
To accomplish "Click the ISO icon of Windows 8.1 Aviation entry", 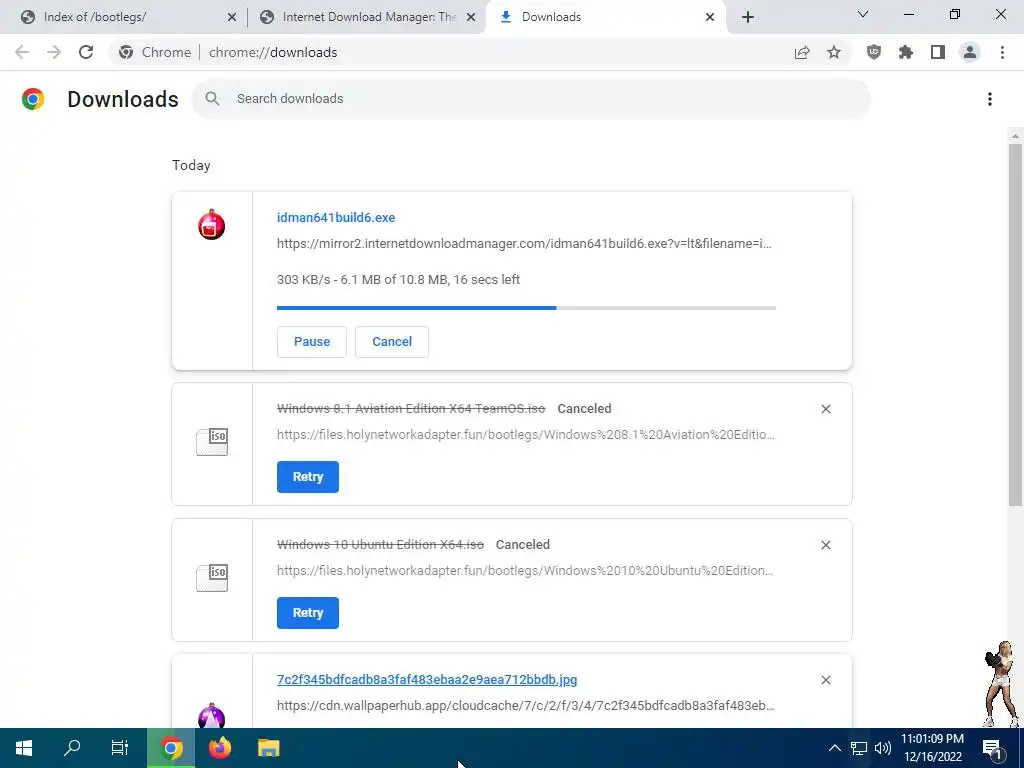I will click(x=212, y=441).
